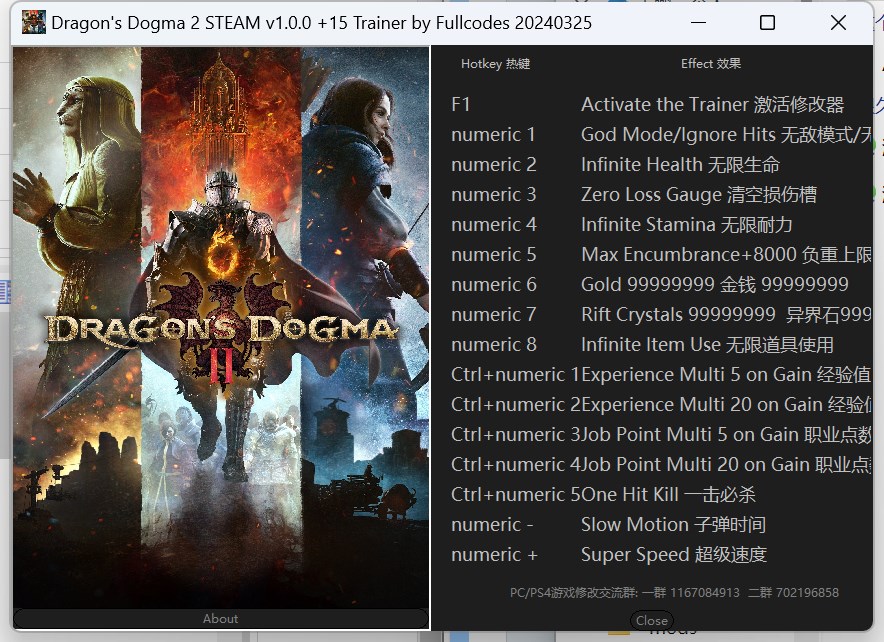Screen dimensions: 884x642
Task: Click the 'numeric 7' hotkey label
Action: (494, 315)
